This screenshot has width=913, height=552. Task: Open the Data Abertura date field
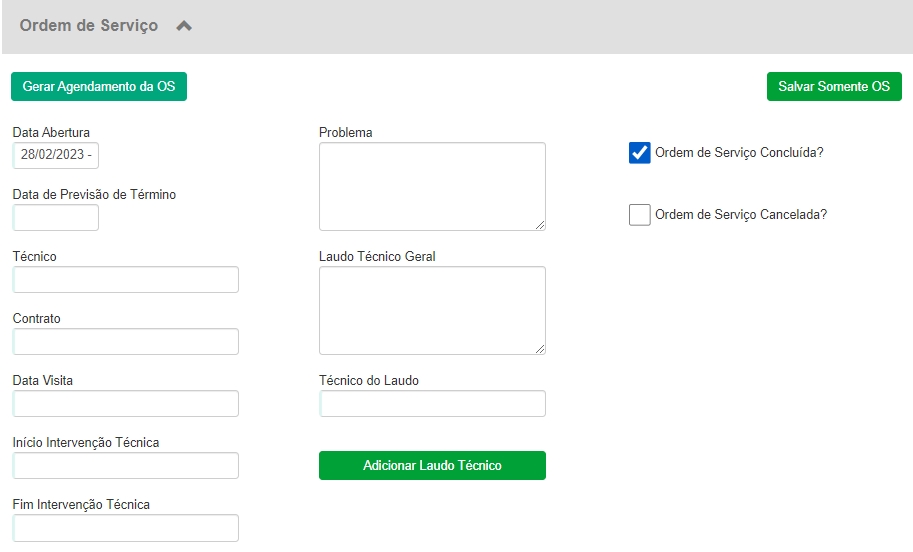56,156
